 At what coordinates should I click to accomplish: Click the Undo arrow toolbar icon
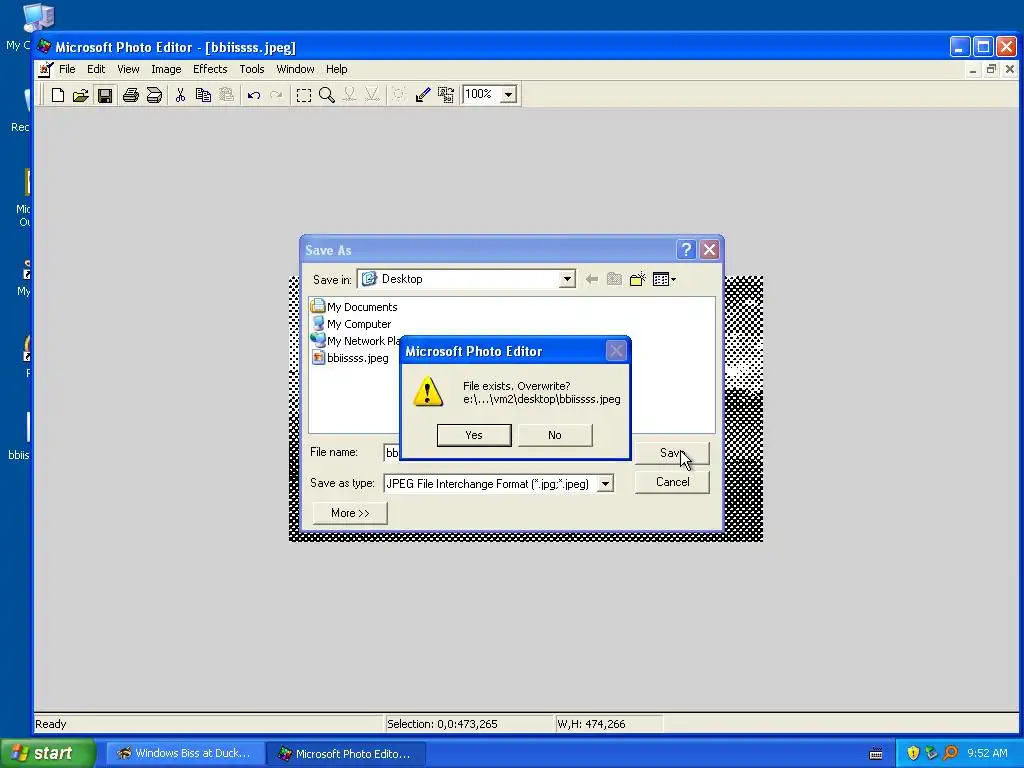[x=253, y=95]
